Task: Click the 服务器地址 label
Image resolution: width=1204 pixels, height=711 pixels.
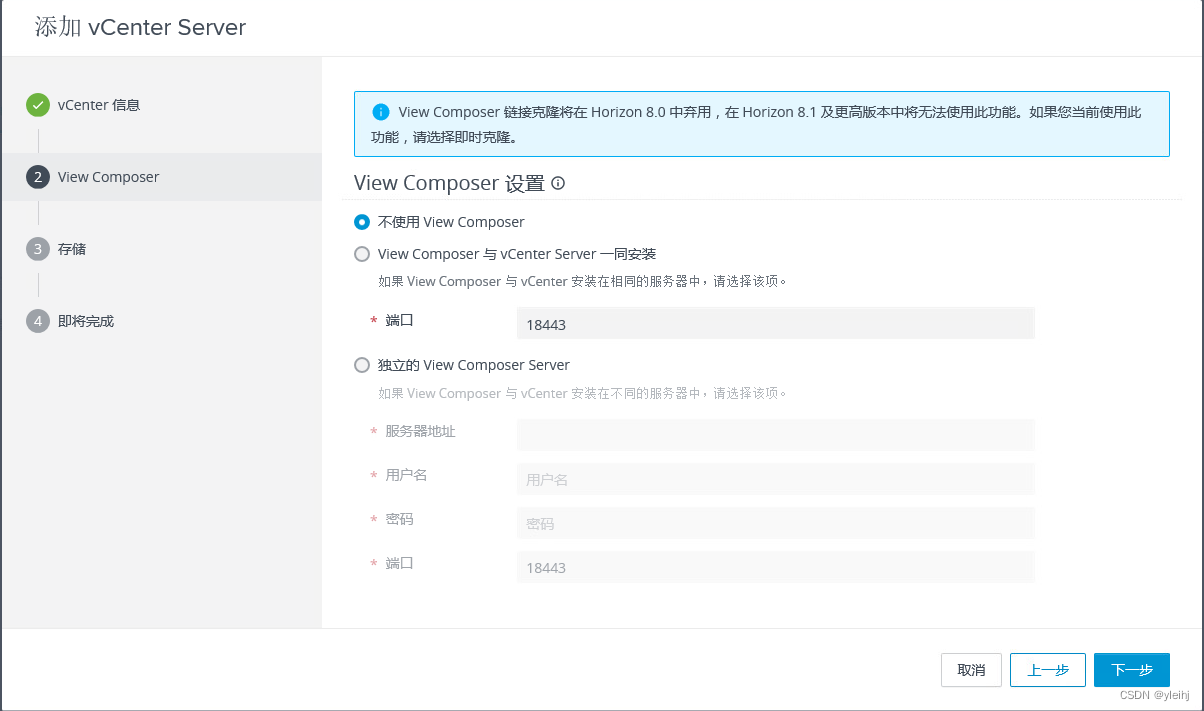Action: click(420, 431)
